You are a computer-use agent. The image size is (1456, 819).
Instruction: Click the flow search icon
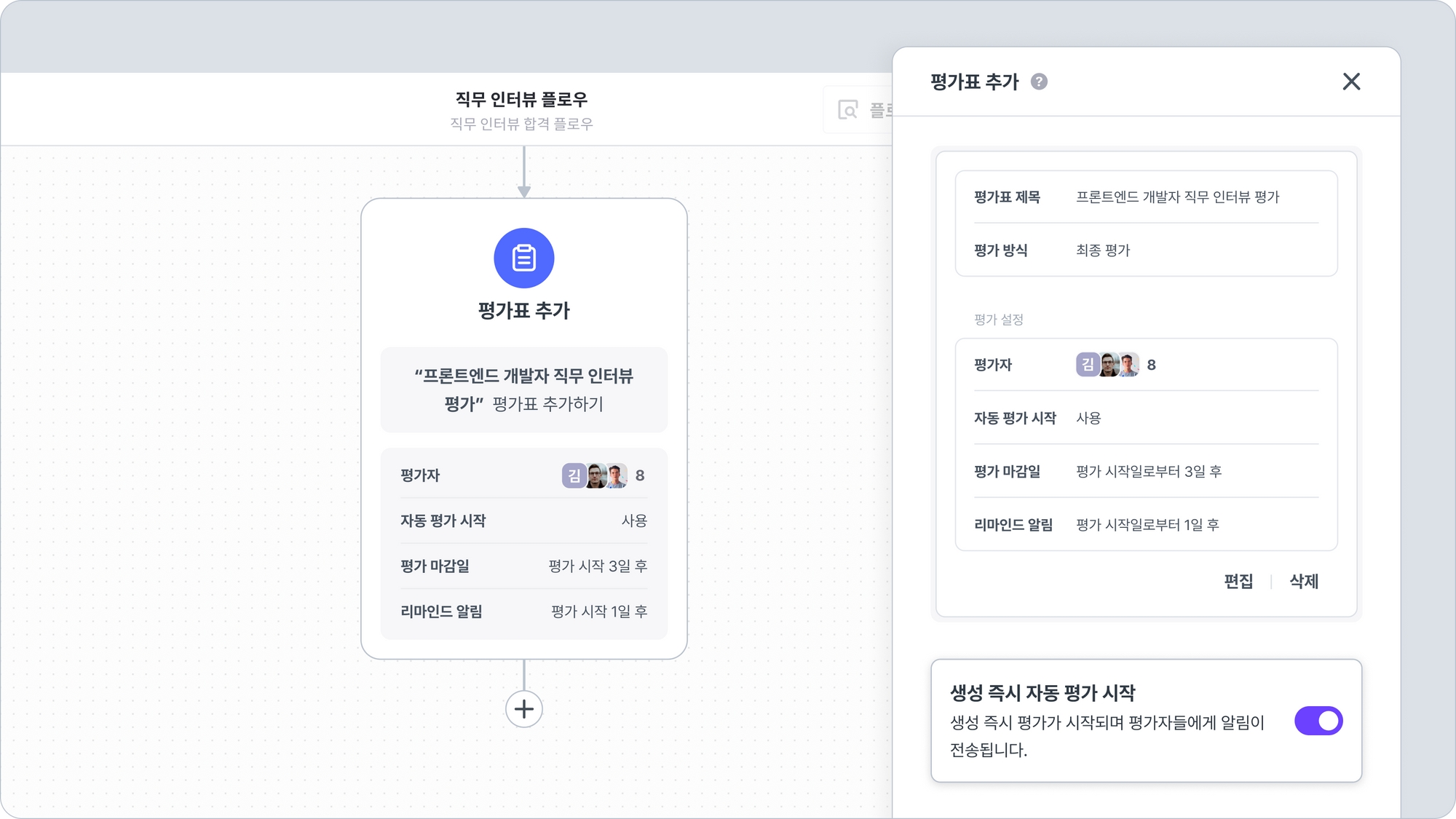click(848, 110)
